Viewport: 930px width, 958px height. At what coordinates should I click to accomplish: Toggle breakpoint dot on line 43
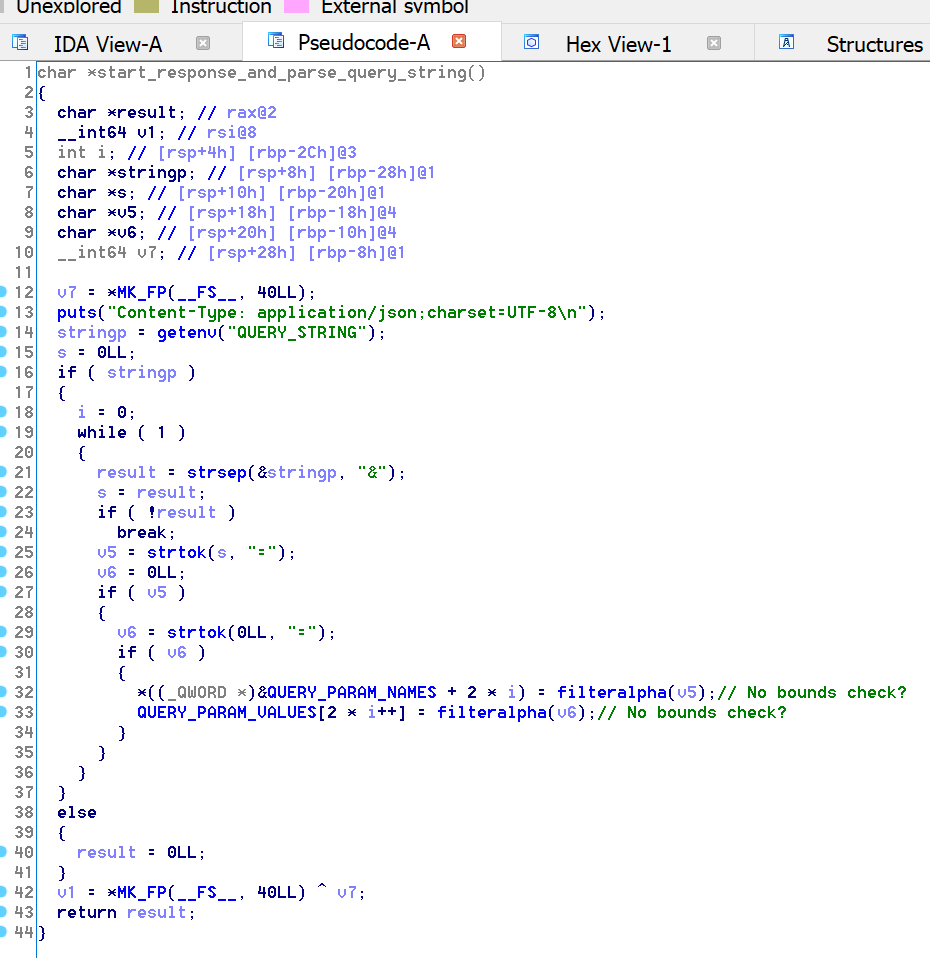[2, 912]
